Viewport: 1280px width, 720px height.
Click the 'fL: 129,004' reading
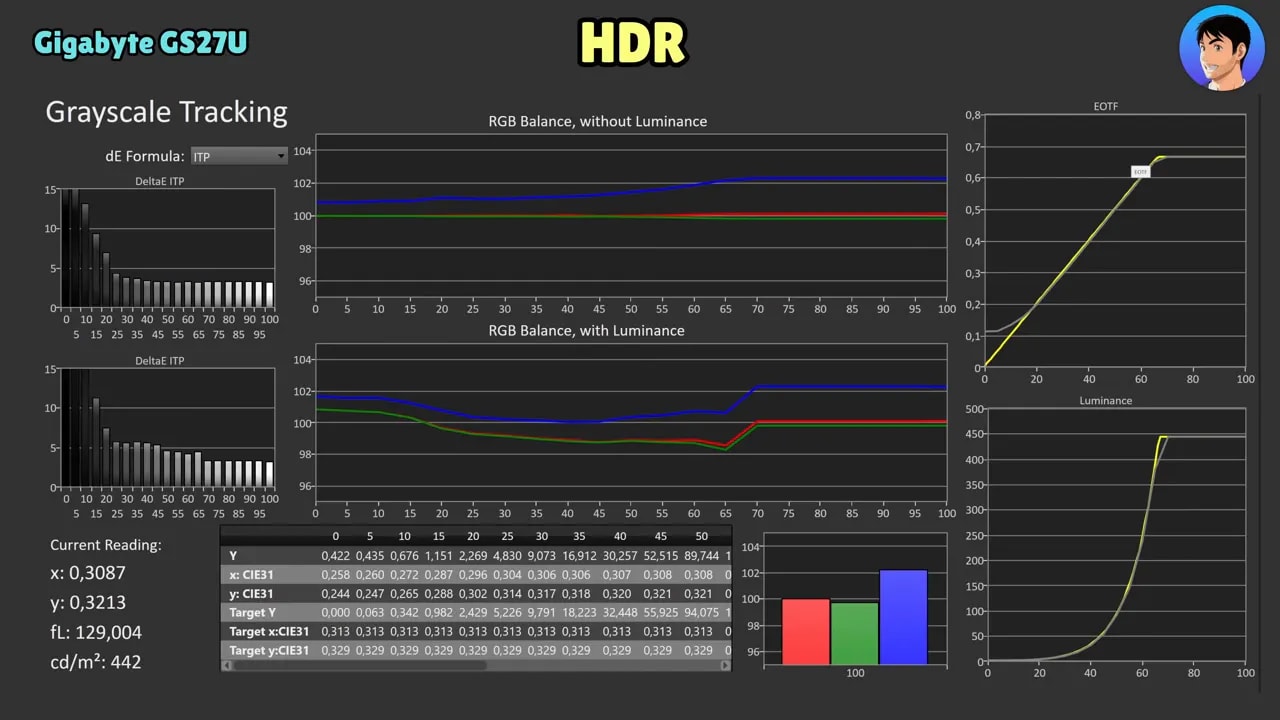[x=96, y=632]
